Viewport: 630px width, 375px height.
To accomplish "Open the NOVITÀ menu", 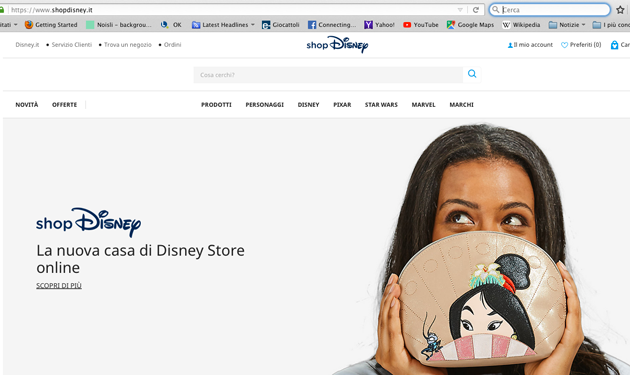I will tap(27, 105).
